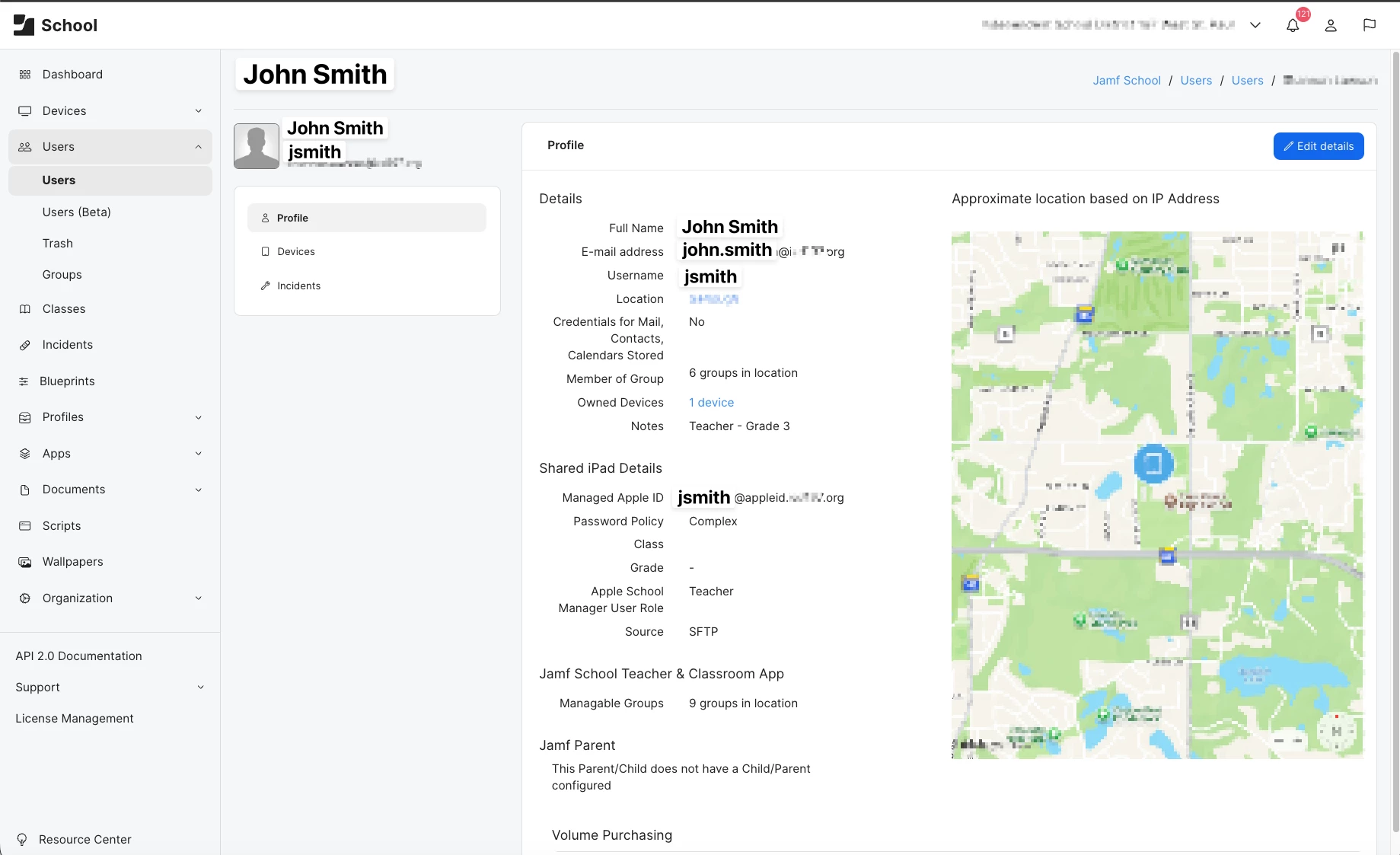Expand the Profiles sidebar chevron

(x=199, y=417)
